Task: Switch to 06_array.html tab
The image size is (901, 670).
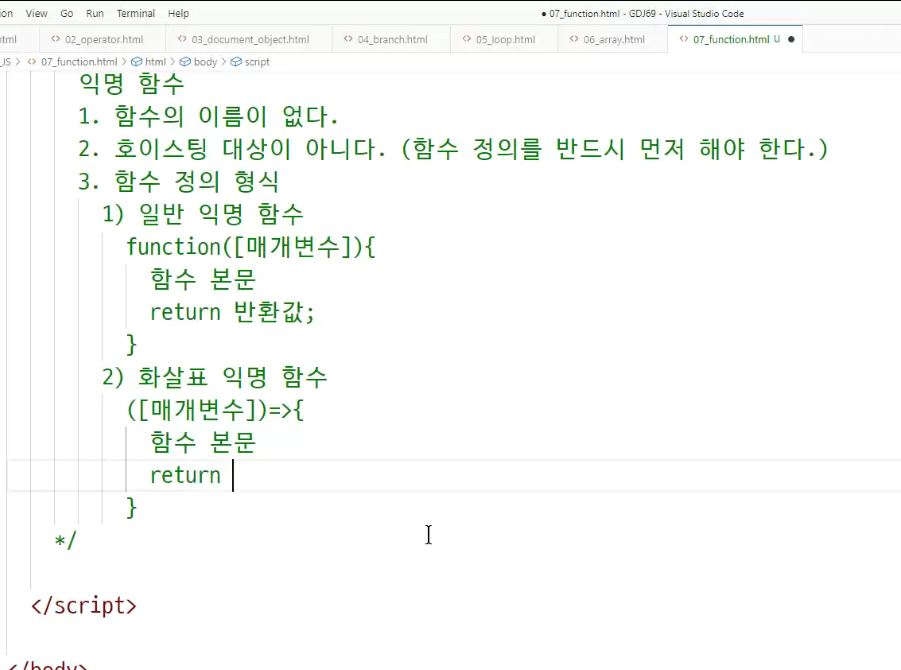Action: point(613,39)
